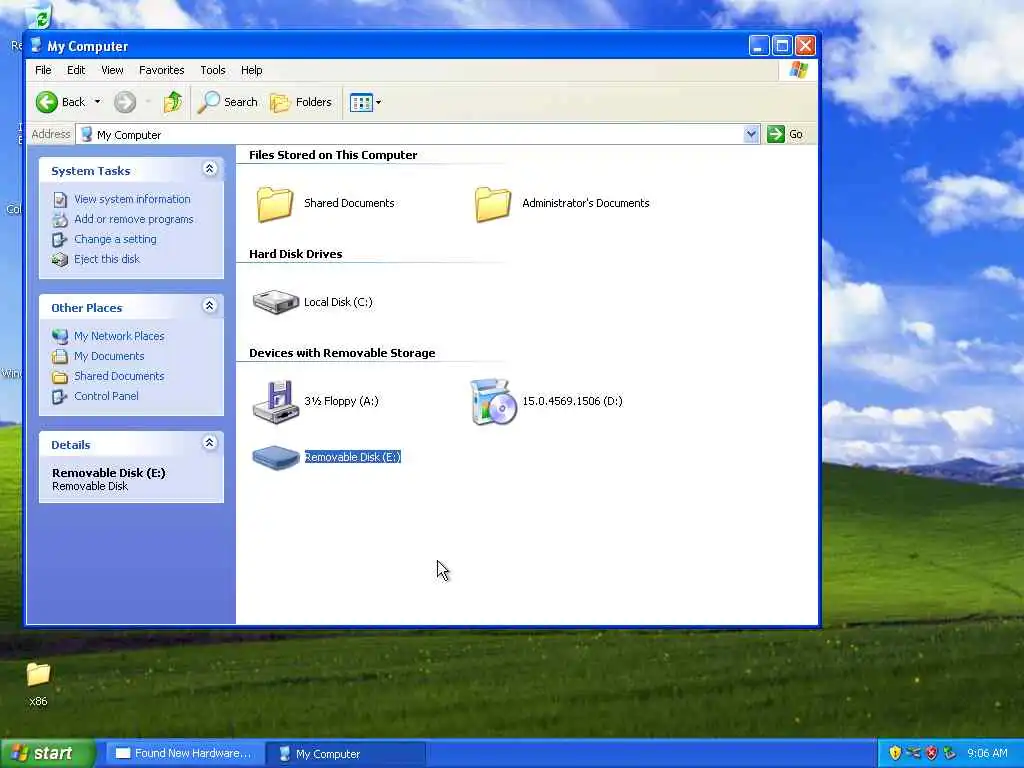Open the Tools menu

213,70
